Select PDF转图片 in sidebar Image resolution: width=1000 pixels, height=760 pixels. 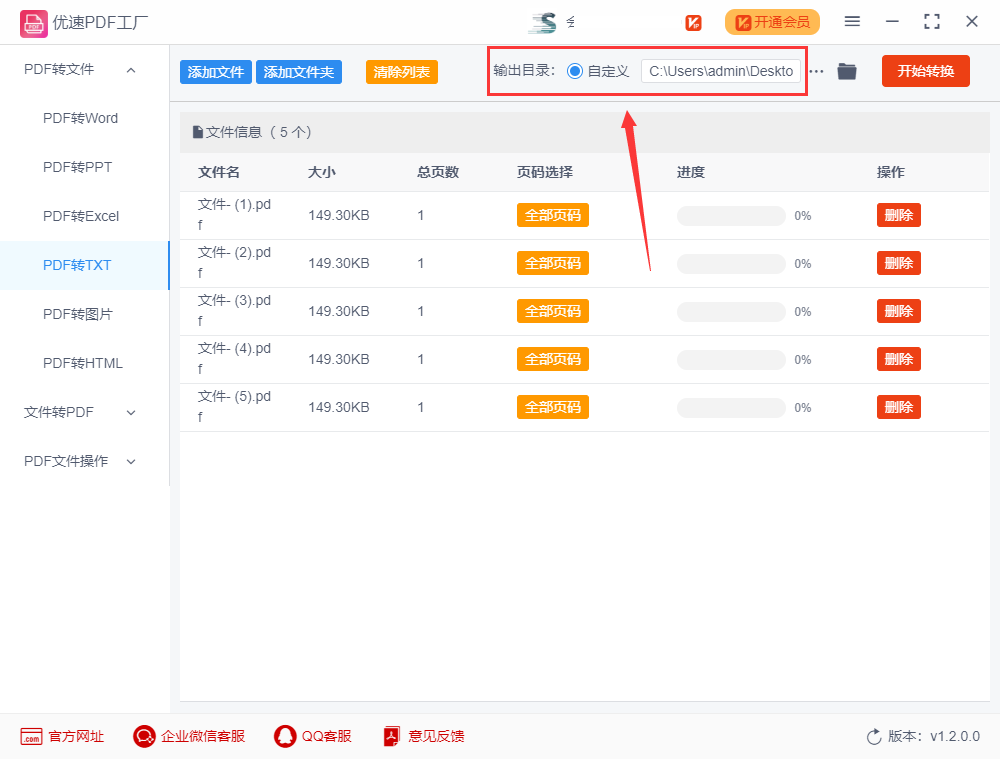[x=77, y=314]
